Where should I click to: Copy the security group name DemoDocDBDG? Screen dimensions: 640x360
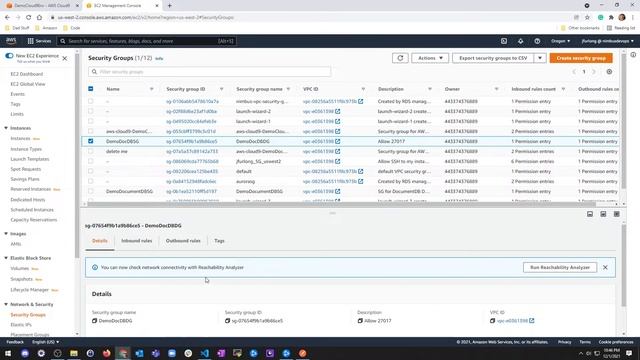click(94, 321)
